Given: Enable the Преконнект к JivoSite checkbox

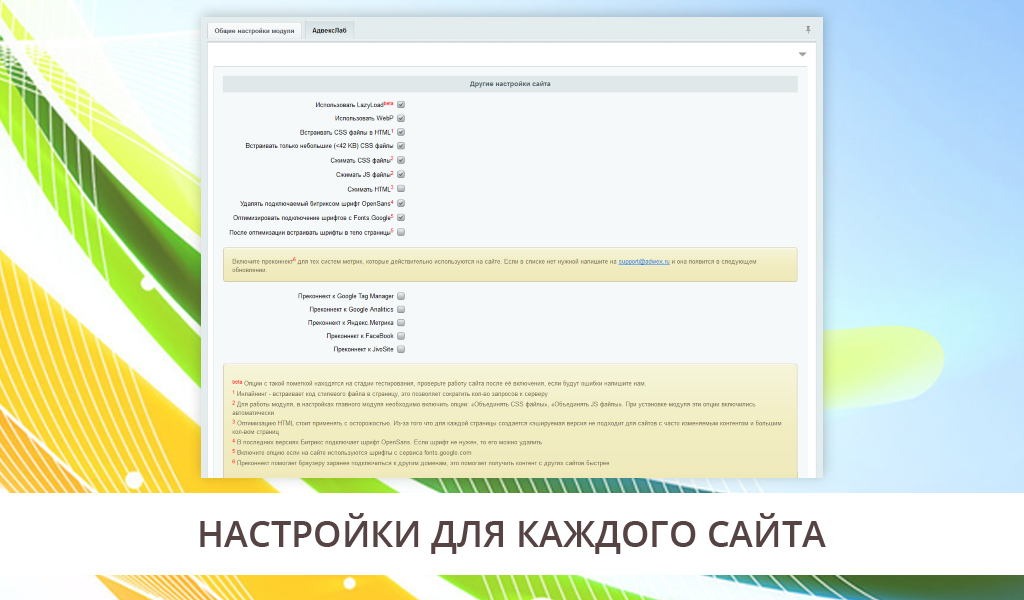Looking at the screenshot, I should [401, 350].
